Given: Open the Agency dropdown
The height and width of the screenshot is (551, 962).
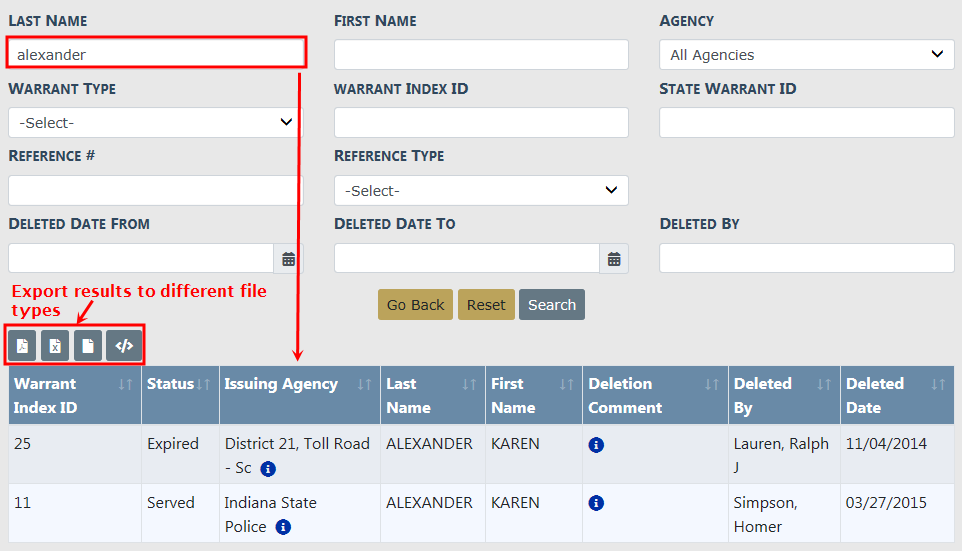Looking at the screenshot, I should coord(806,55).
